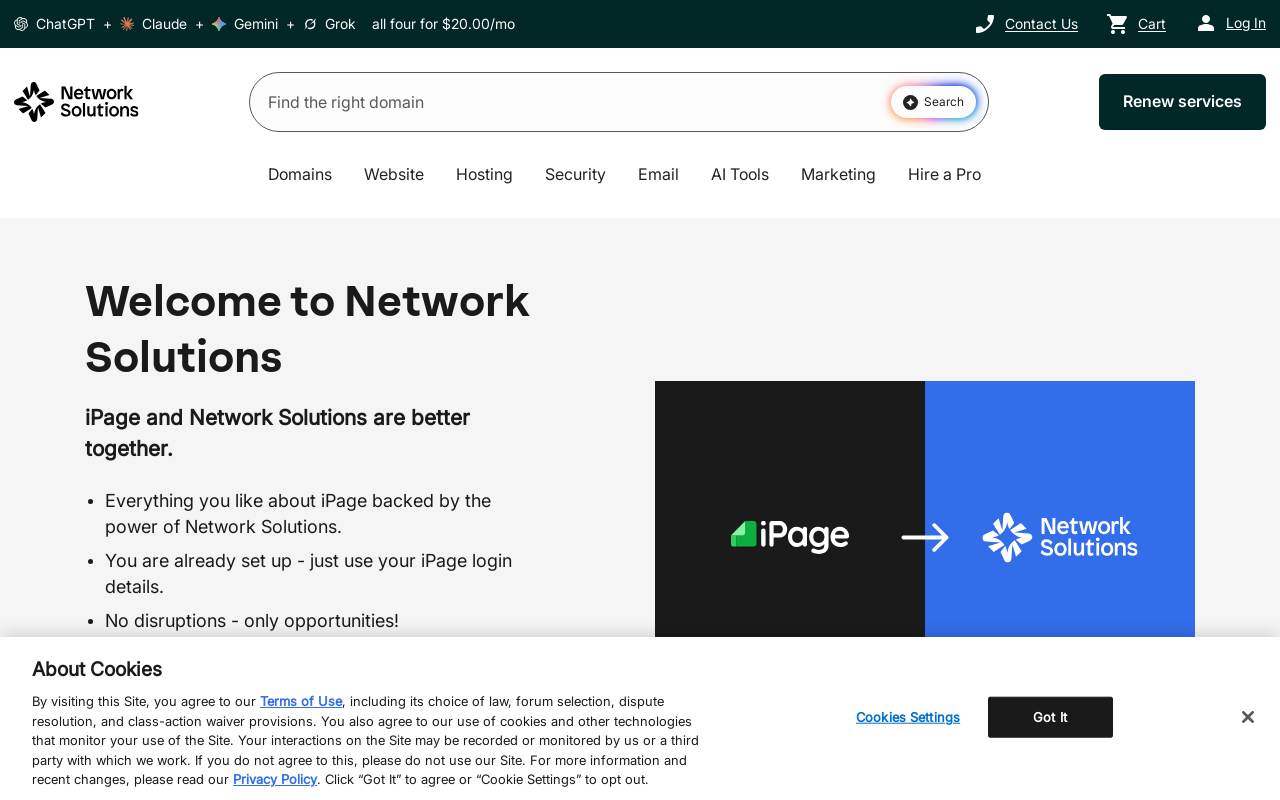The width and height of the screenshot is (1280, 800).
Task: Click the Renew services button
Action: coord(1182,102)
